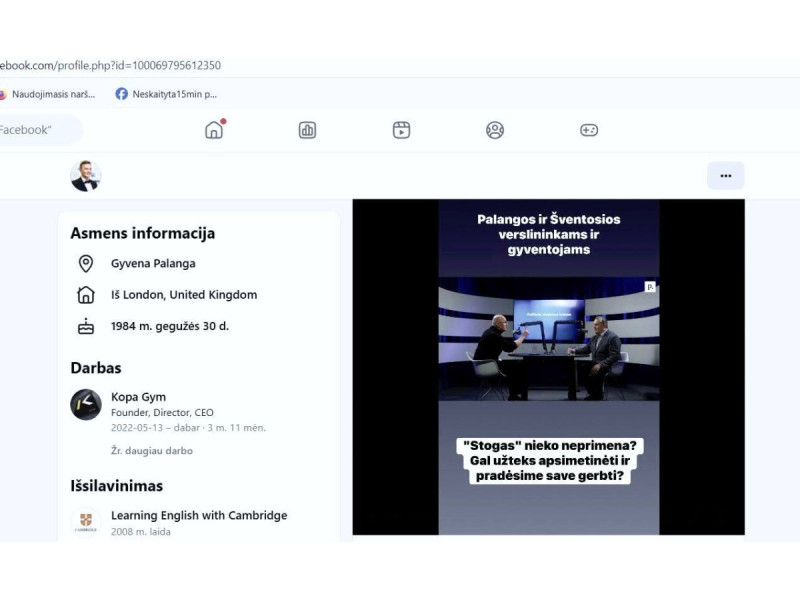The height and width of the screenshot is (600, 800).
Task: Open the three-dot more options button
Action: pyautogui.click(x=726, y=176)
